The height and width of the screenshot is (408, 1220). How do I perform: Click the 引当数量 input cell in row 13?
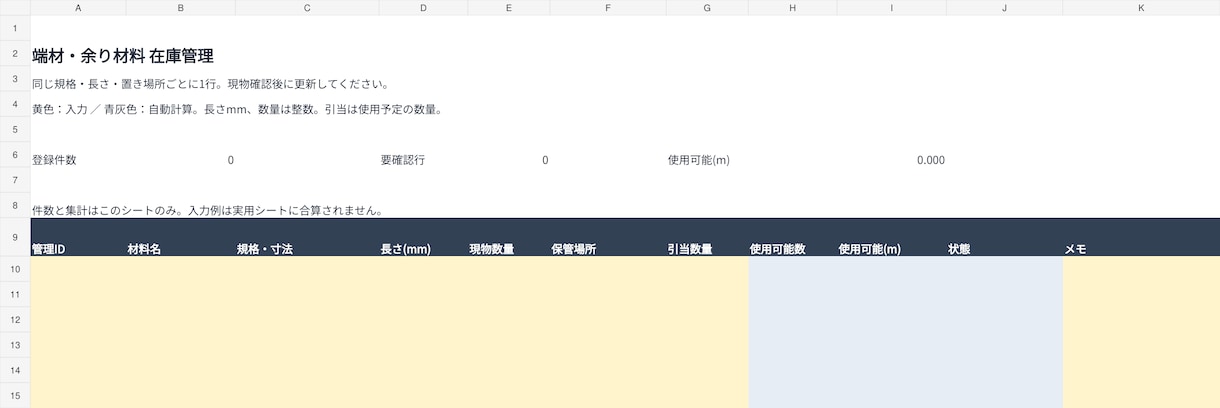tap(707, 345)
